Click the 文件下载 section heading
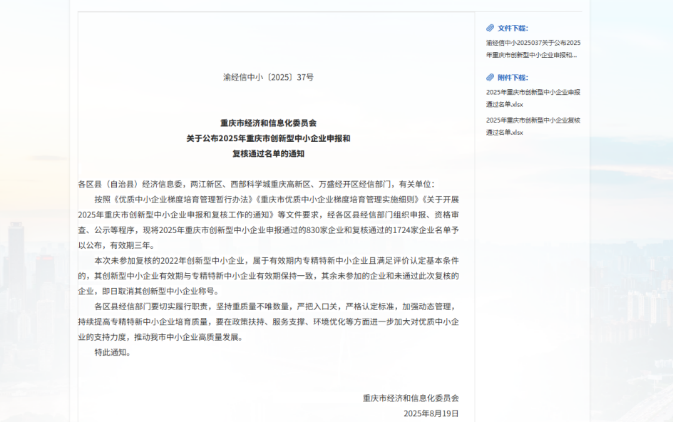This screenshot has width=673, height=422. click(x=512, y=28)
